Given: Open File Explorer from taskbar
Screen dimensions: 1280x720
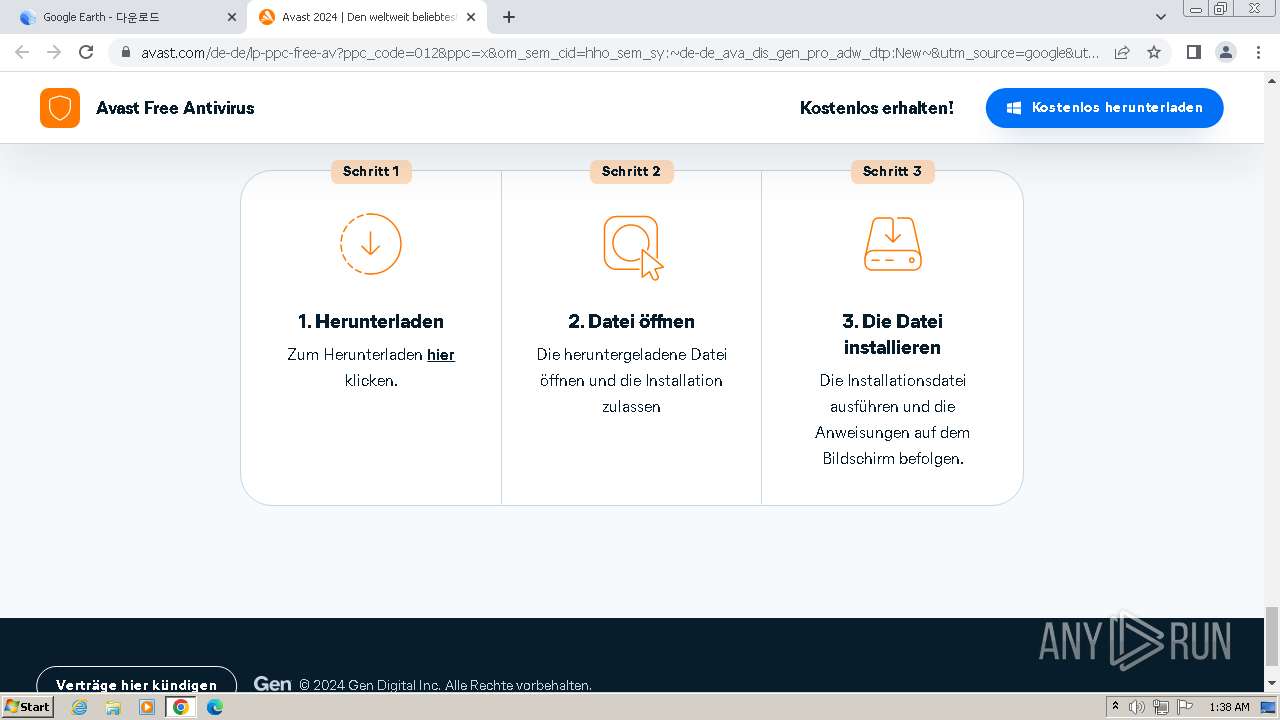Looking at the screenshot, I should click(x=113, y=707).
